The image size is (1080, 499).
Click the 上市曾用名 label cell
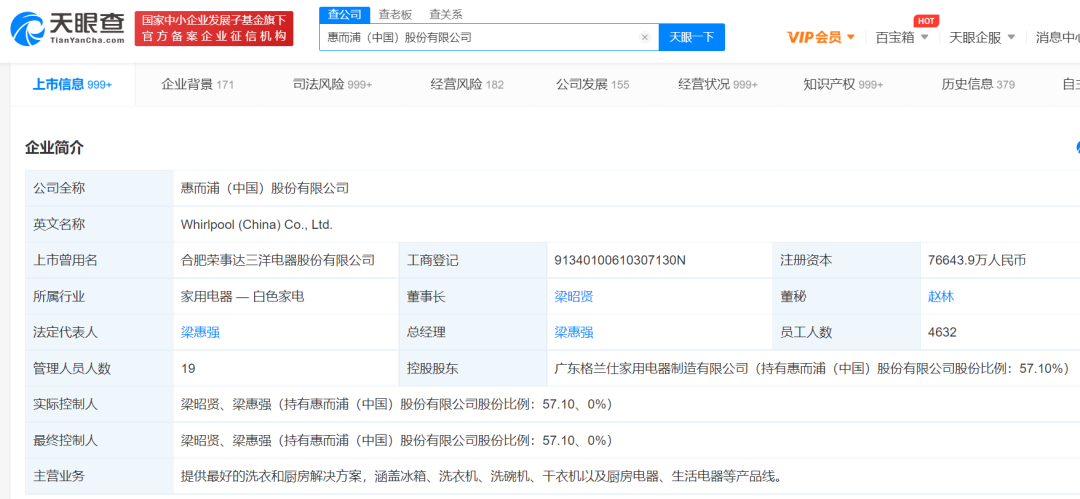click(99, 261)
